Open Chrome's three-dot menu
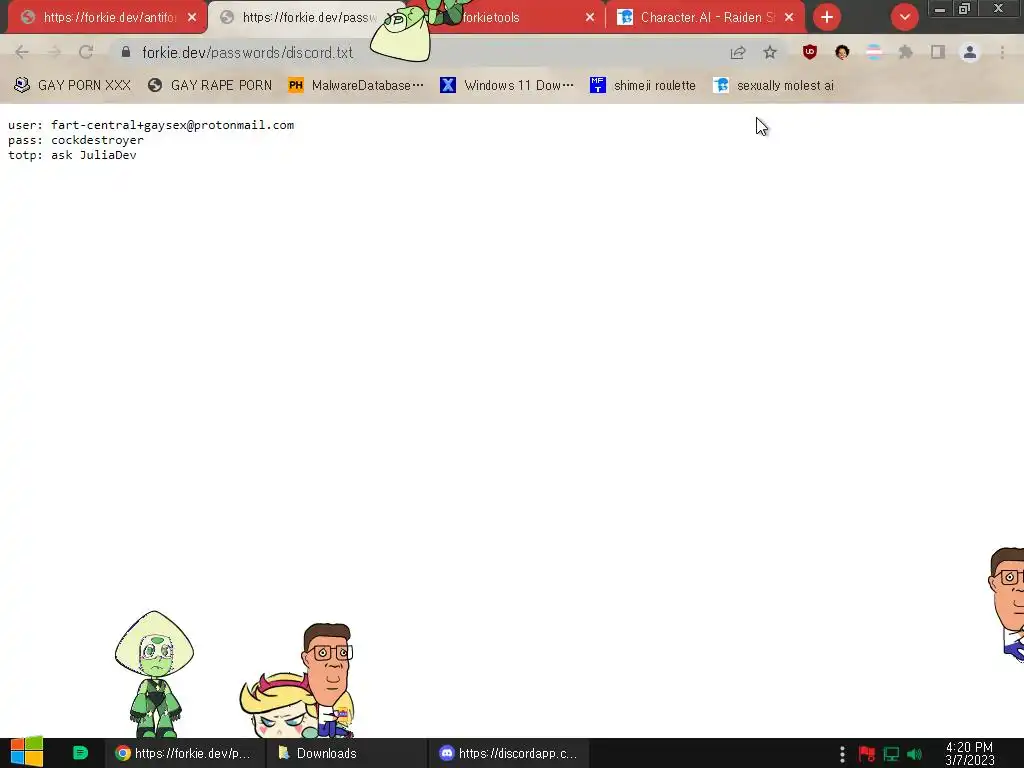This screenshot has width=1024, height=768. coord(1002,52)
